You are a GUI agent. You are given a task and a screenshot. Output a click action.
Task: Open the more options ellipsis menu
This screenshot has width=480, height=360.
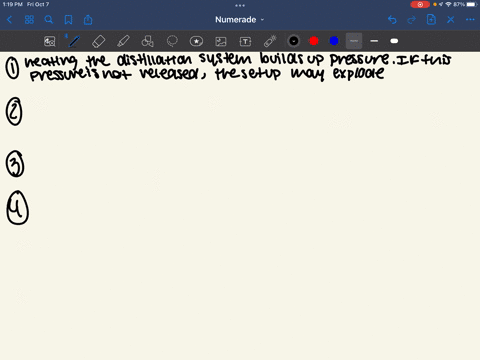pyautogui.click(x=470, y=20)
